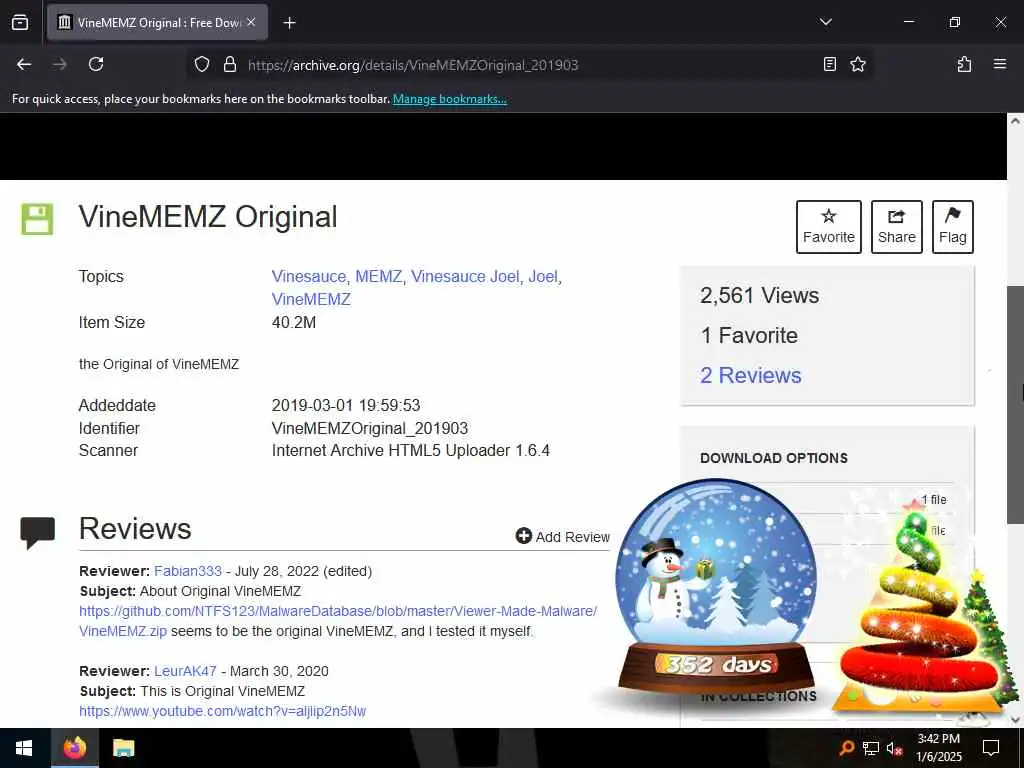Click the green floppy disk software icon
Screen dimensions: 1024x768
tap(37, 219)
